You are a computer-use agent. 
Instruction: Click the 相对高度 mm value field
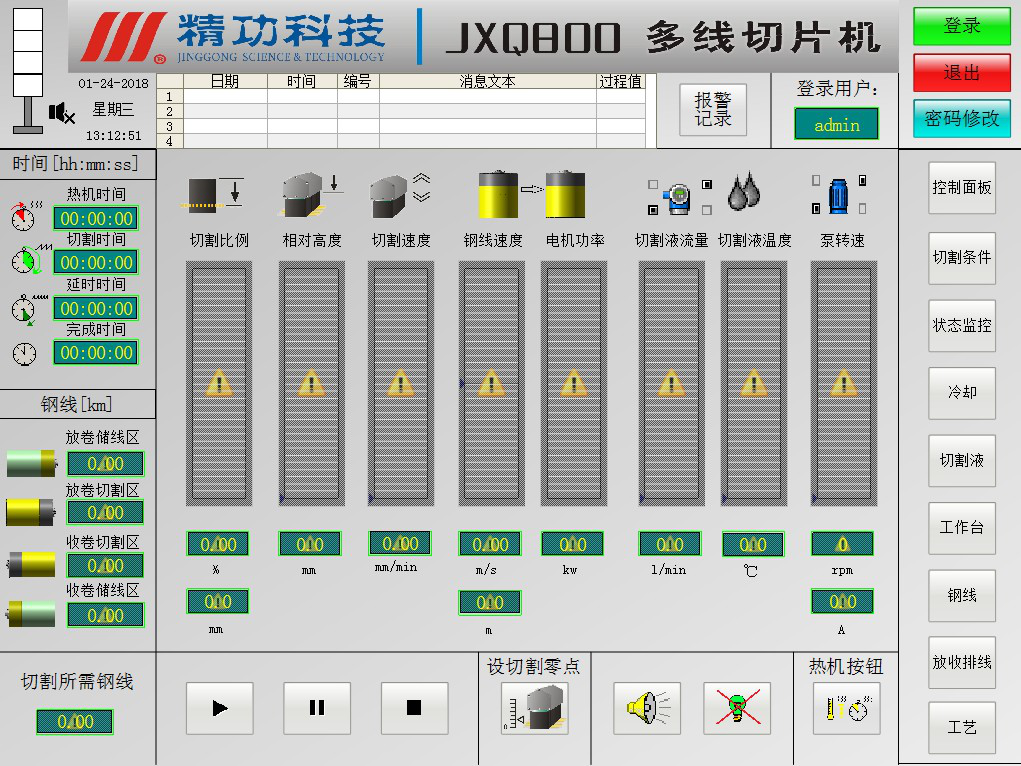click(309, 544)
